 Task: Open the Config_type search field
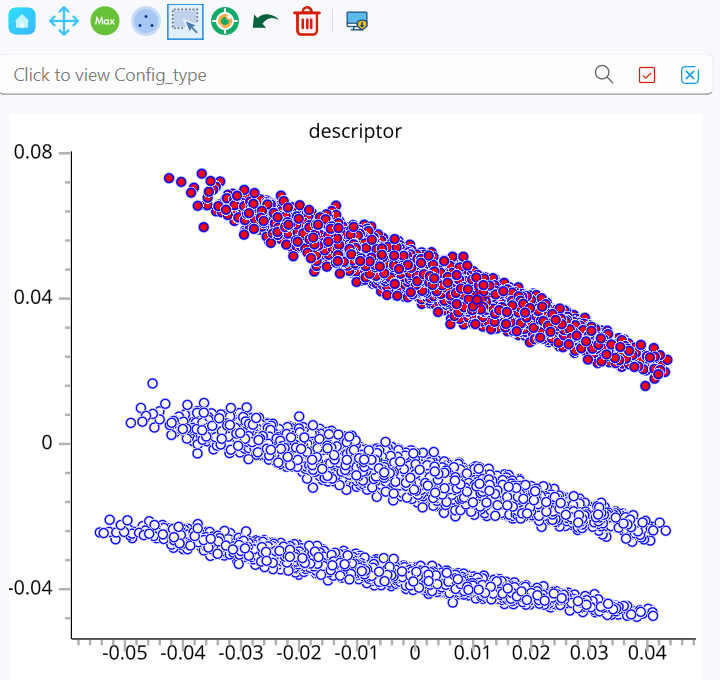pos(294,75)
